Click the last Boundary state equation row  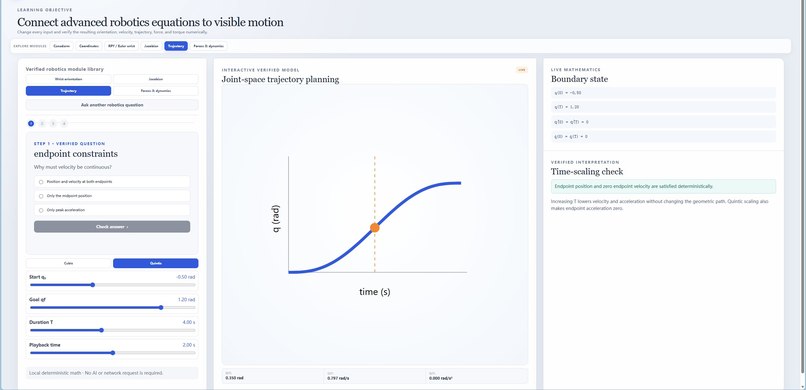coord(663,137)
